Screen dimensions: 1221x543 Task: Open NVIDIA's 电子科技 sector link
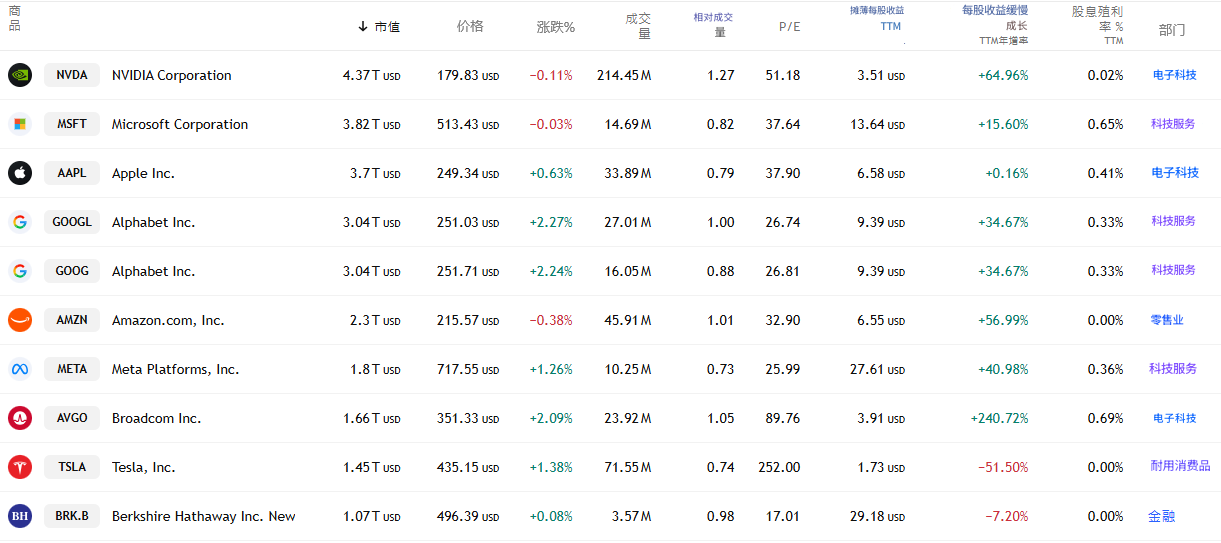pos(1174,75)
